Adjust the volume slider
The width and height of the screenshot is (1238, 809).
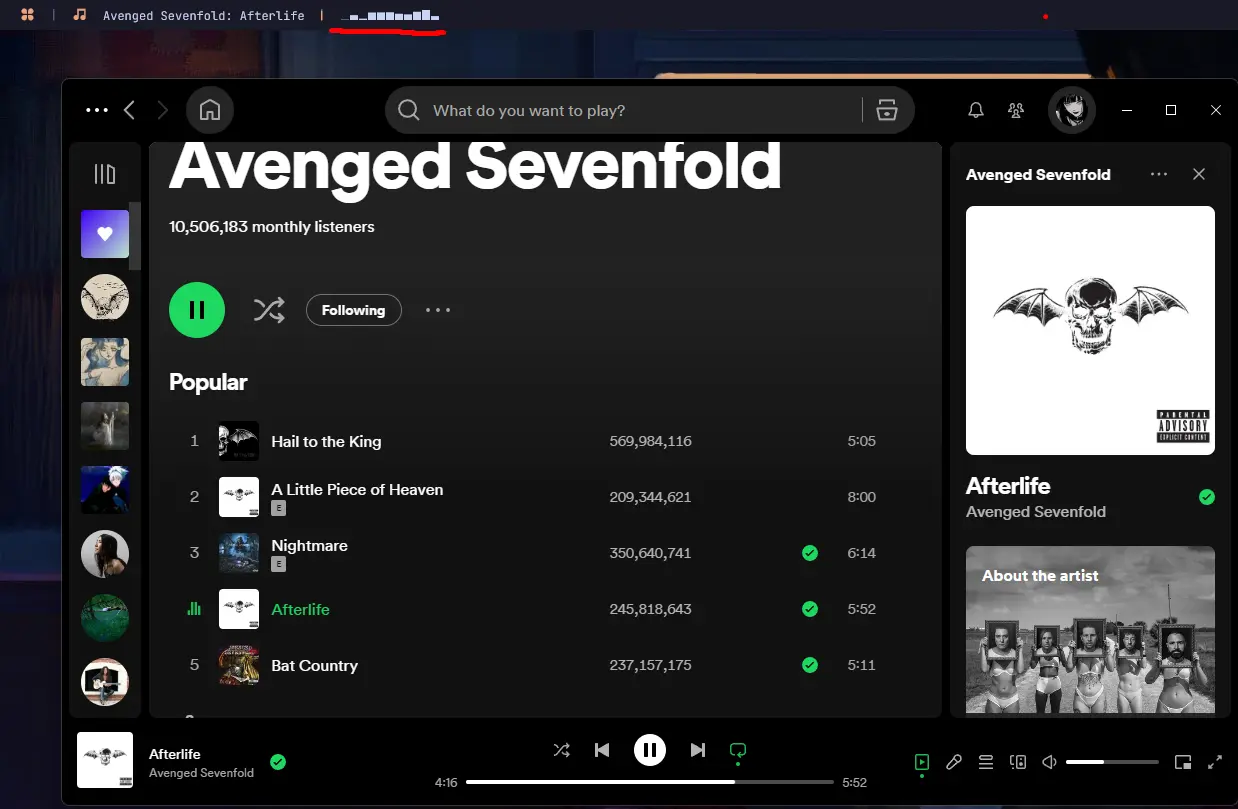click(1112, 763)
